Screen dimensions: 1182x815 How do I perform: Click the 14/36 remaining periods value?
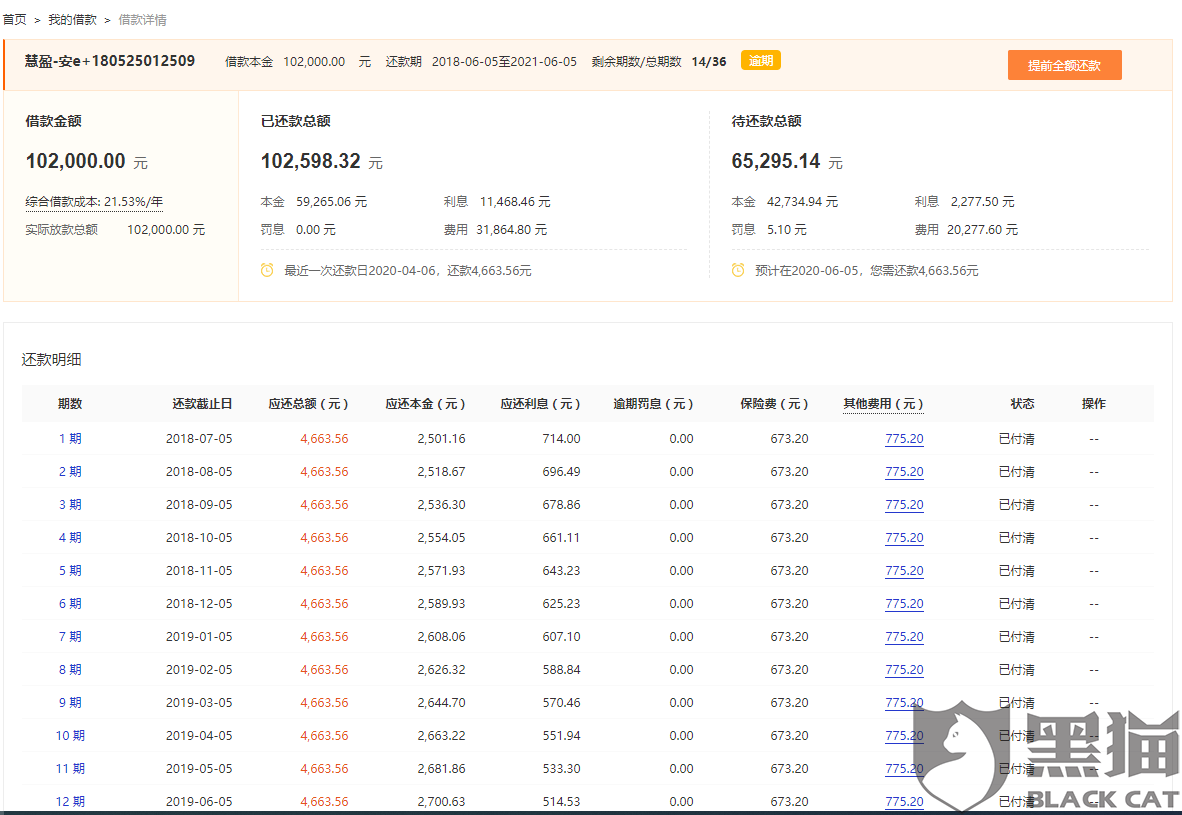pyautogui.click(x=709, y=62)
